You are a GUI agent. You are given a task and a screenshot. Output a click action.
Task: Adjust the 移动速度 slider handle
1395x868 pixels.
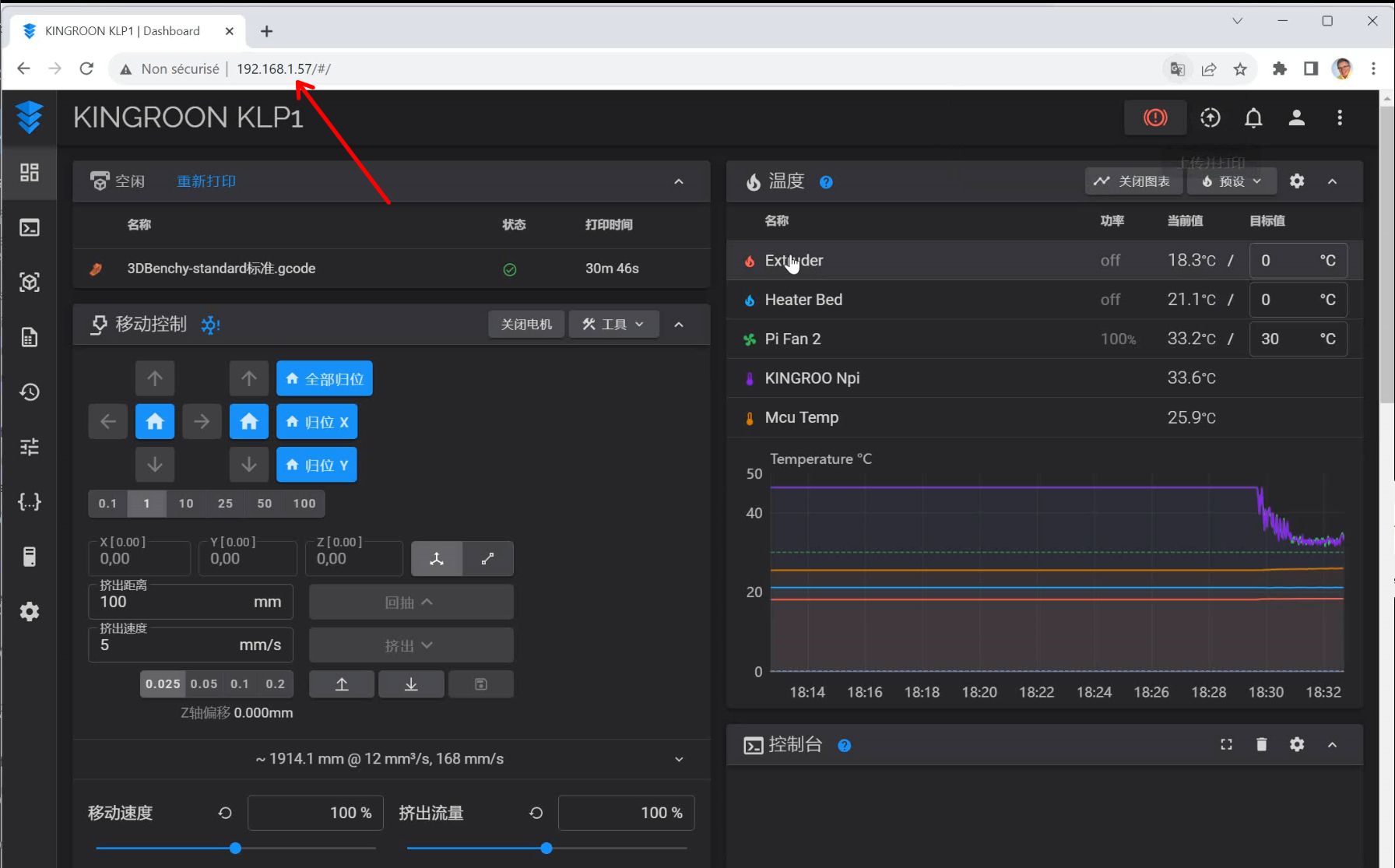[x=235, y=849]
